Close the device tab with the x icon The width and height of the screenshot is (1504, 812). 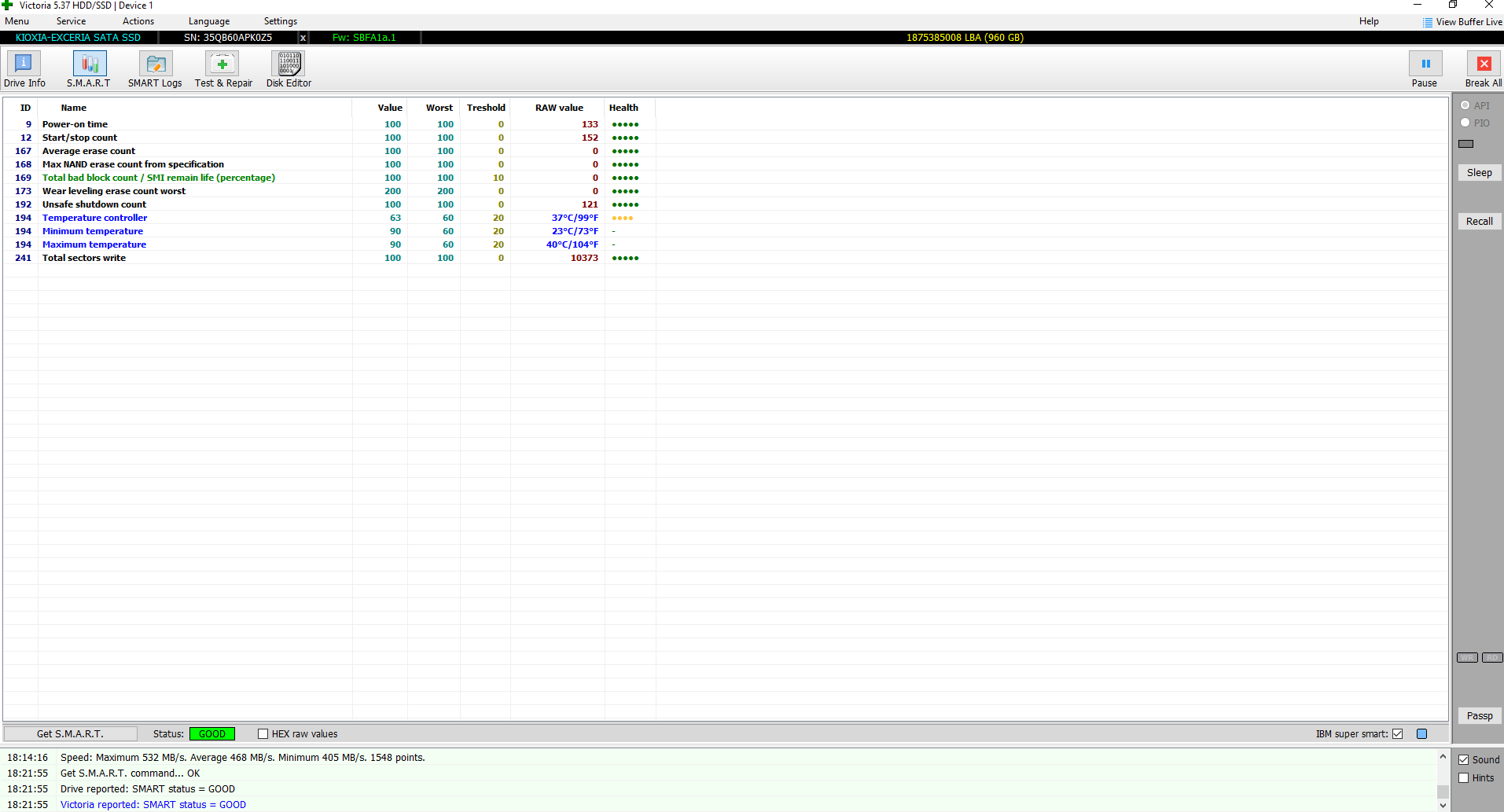[303, 38]
